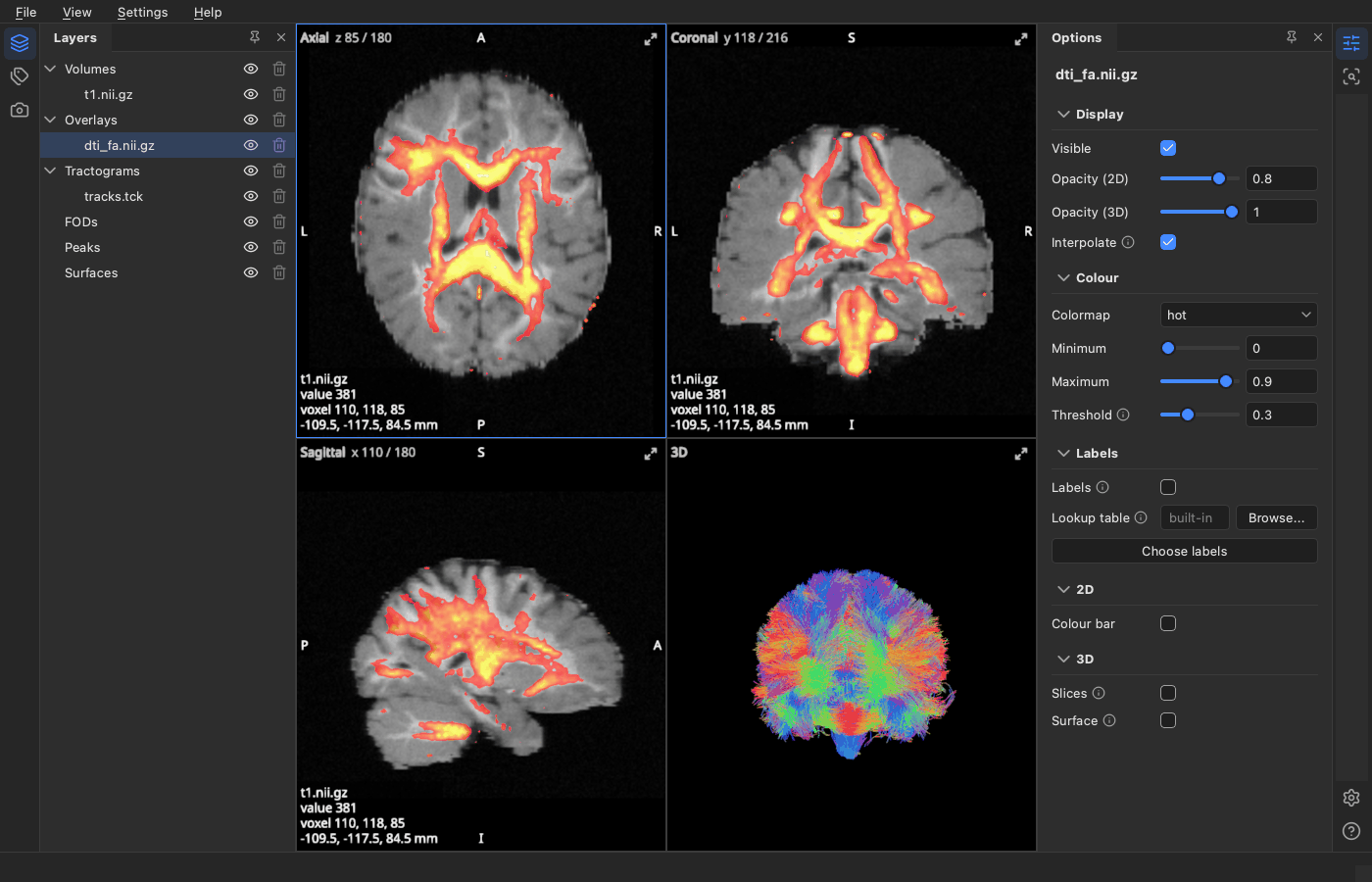Image resolution: width=1372 pixels, height=882 pixels.
Task: Pin the Layers panel
Action: pos(255,37)
